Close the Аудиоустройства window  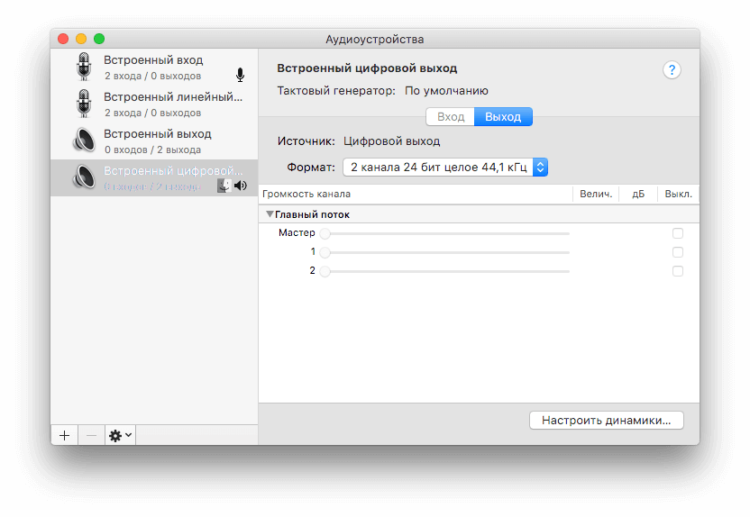(x=63, y=39)
